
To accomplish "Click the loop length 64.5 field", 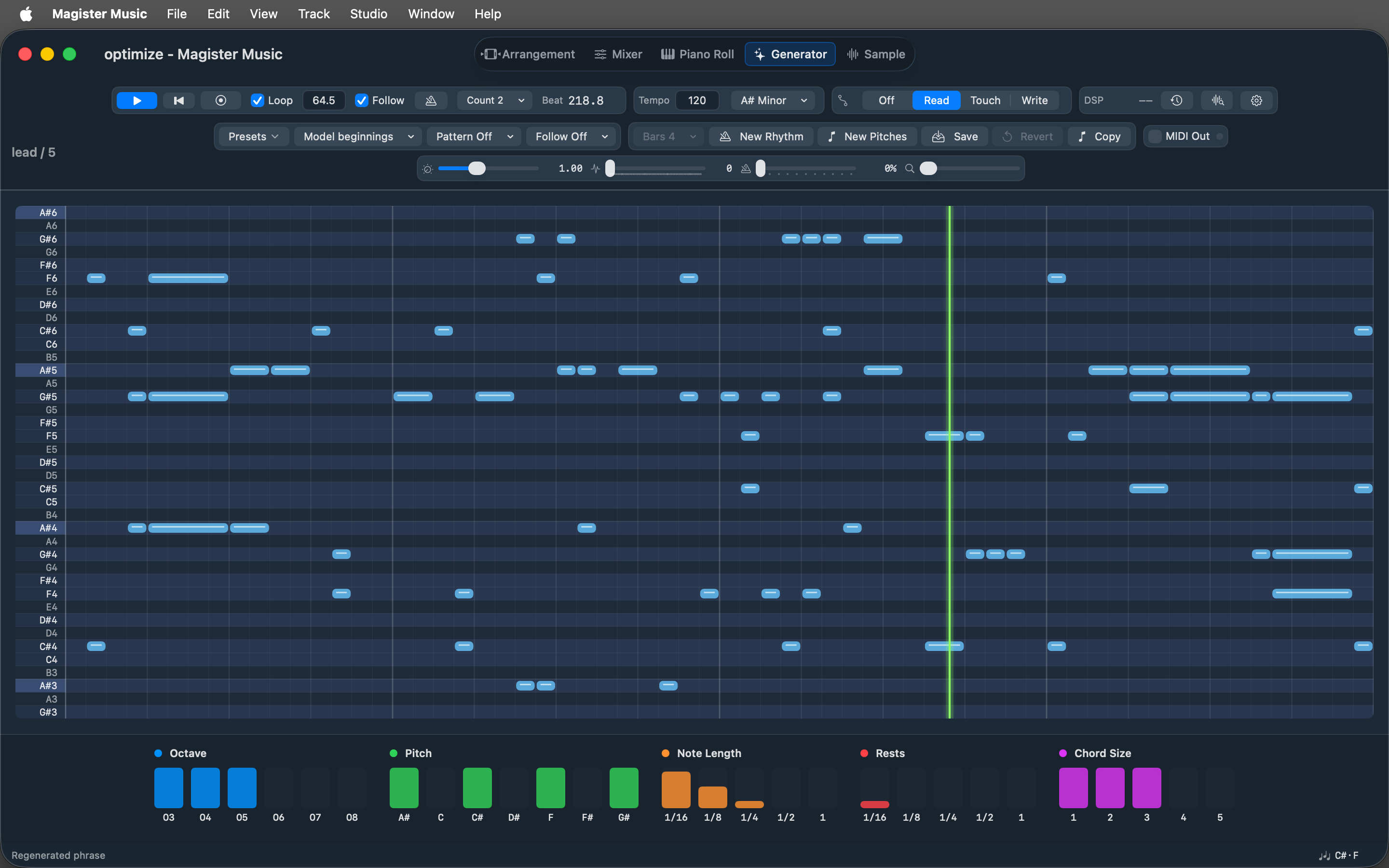I will 324,100.
